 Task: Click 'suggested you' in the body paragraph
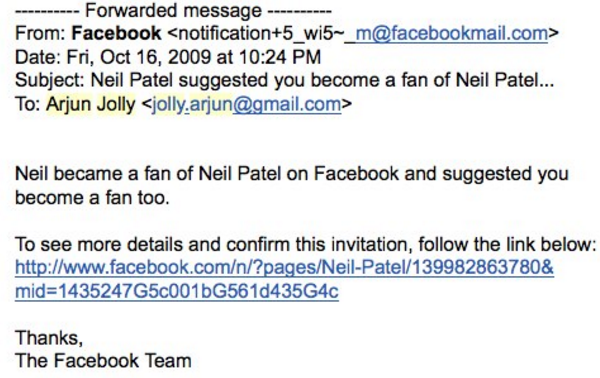coord(505,174)
